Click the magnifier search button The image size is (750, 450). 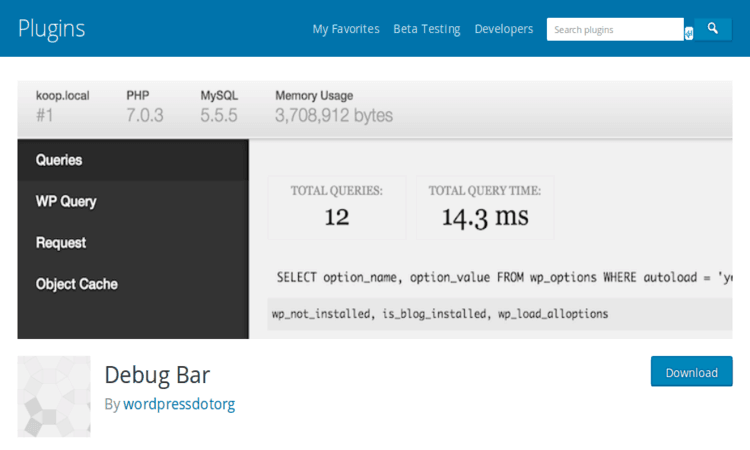pos(713,29)
